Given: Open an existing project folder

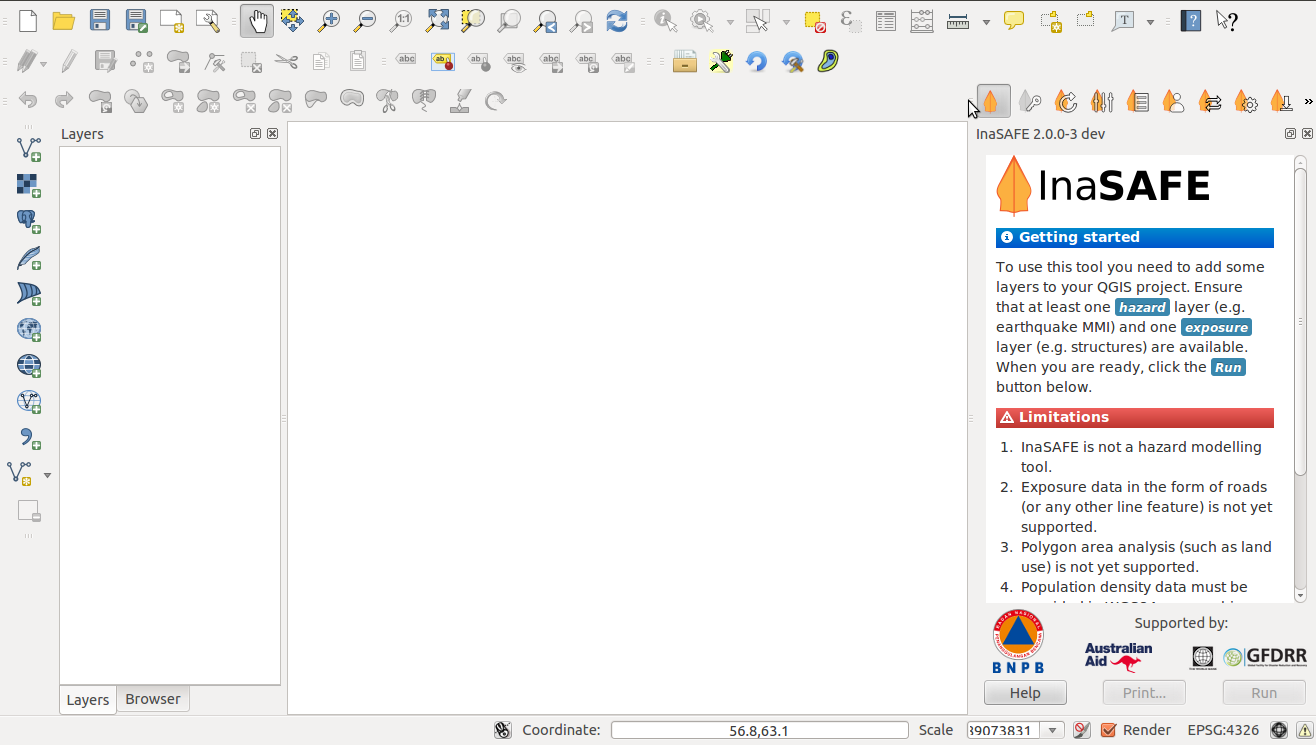Looking at the screenshot, I should [x=64, y=20].
